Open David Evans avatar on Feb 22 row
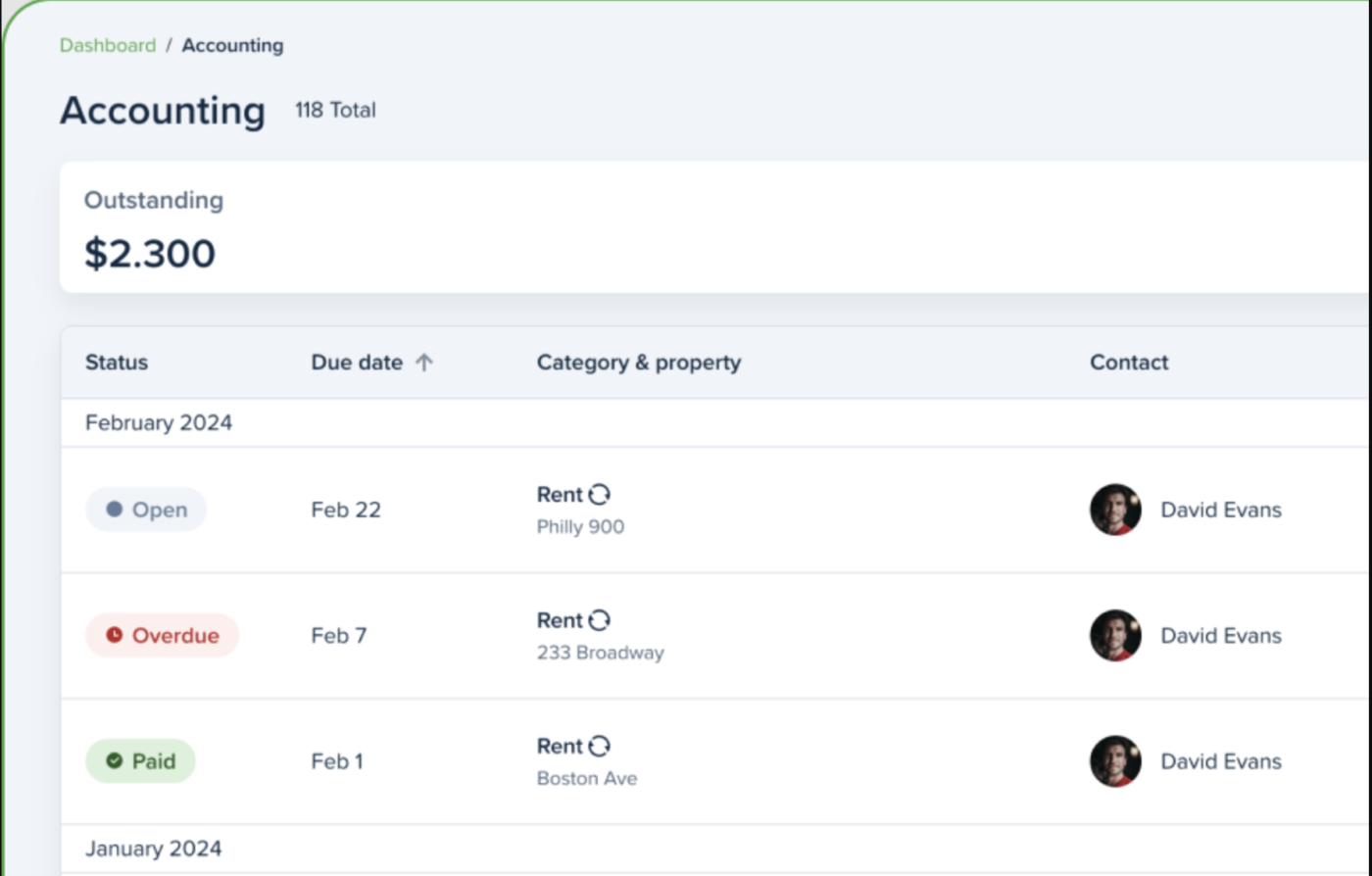Screen dimensions: 1372x876 1115,510
